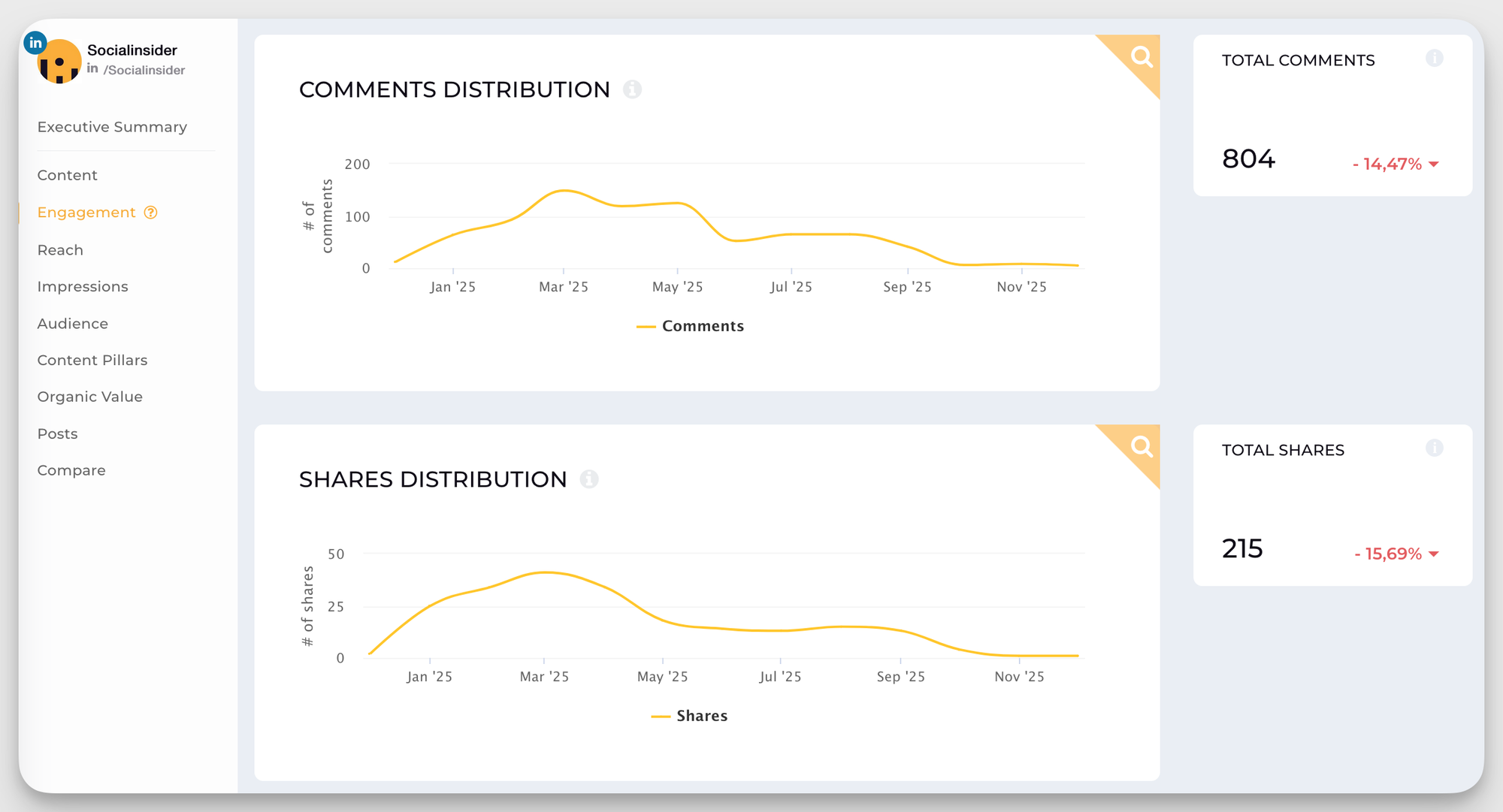
Task: Select Content Pillars in the sidebar
Action: 92,360
